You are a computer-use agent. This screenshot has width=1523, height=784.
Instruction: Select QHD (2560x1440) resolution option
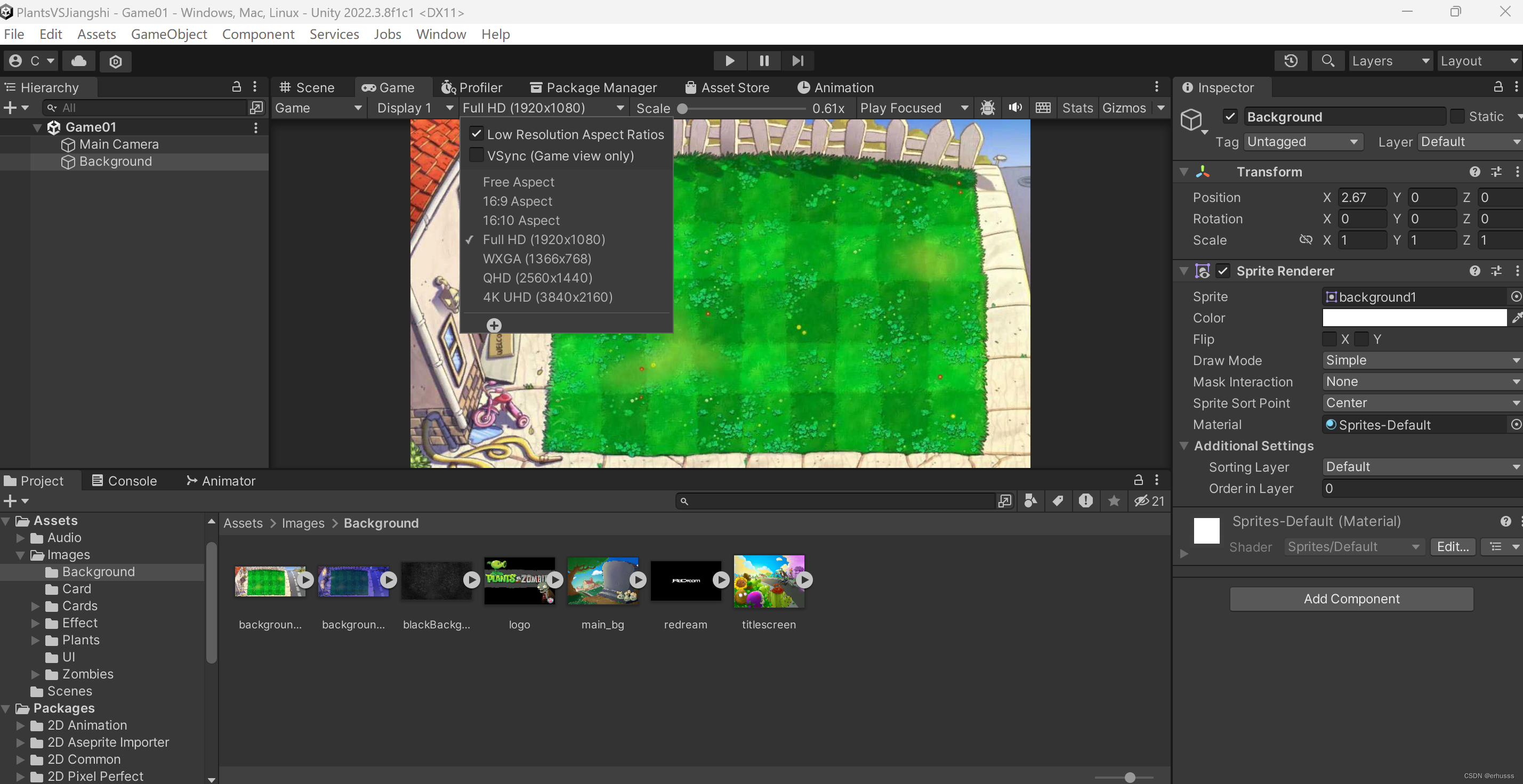click(x=537, y=278)
